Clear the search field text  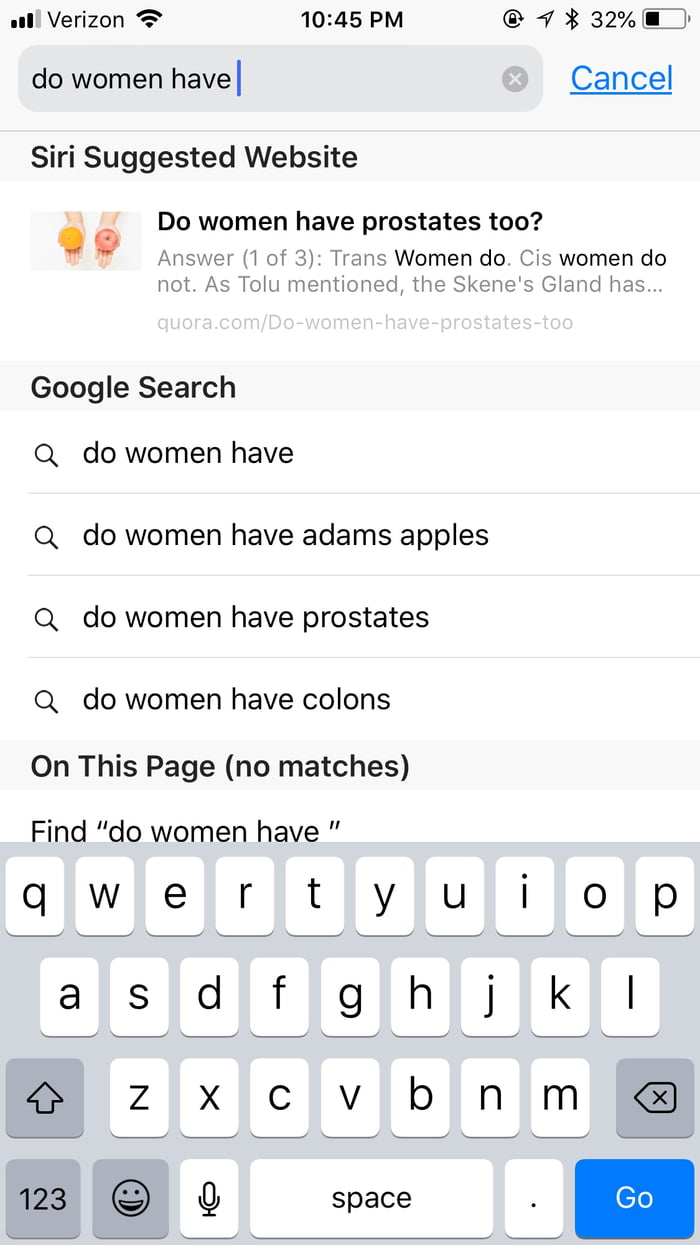coord(515,78)
